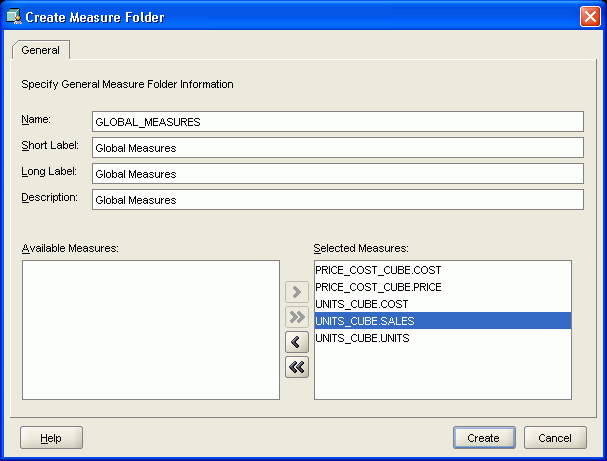The image size is (607, 461).
Task: Click the remove all measures double-arrow button
Action: point(297,367)
